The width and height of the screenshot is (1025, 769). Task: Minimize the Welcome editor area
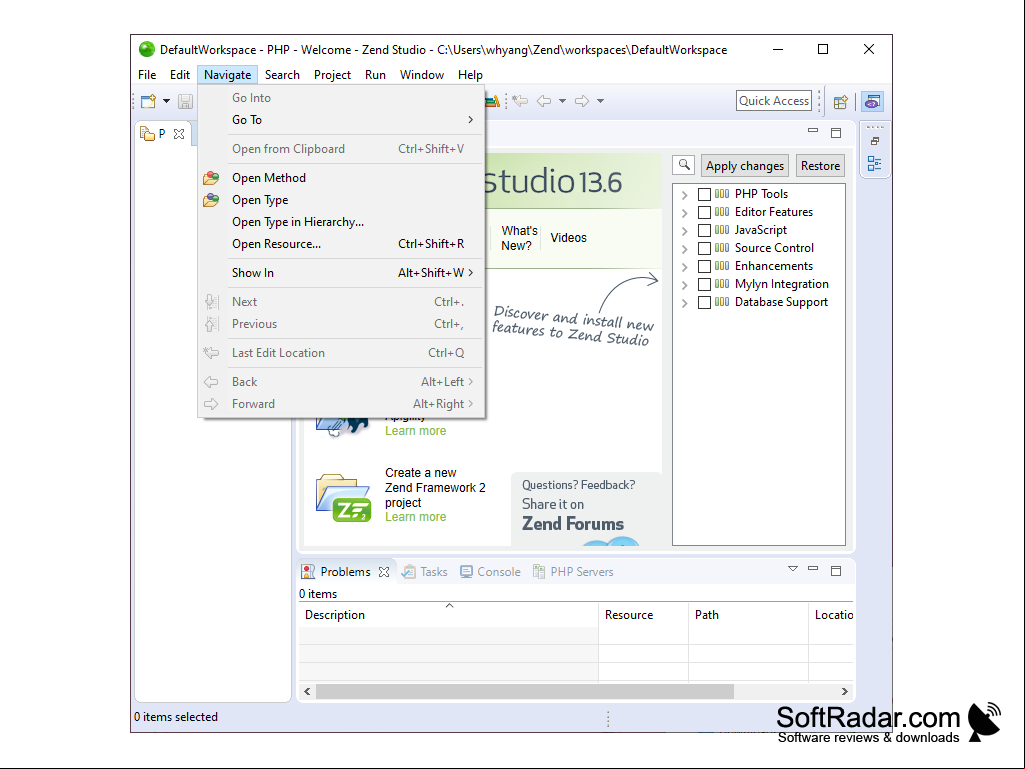pos(813,131)
